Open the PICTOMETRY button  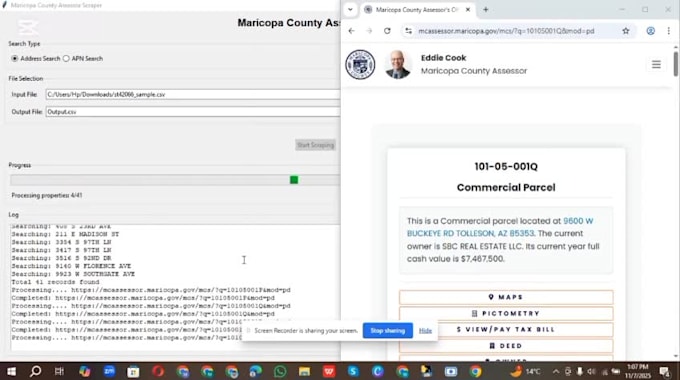506,313
